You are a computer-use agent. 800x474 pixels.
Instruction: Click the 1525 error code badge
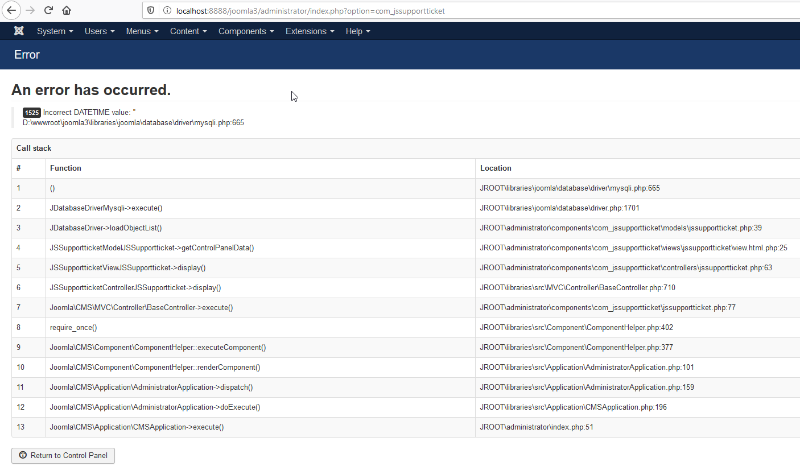[31, 112]
